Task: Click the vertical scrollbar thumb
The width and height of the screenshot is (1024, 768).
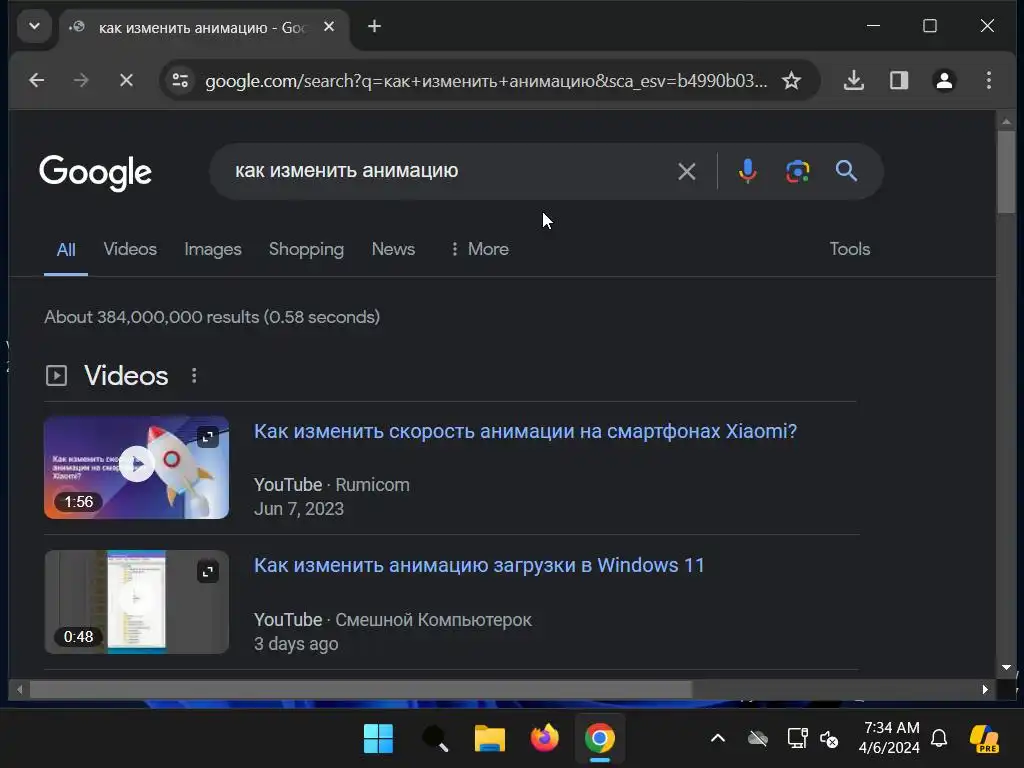Action: [1006, 172]
